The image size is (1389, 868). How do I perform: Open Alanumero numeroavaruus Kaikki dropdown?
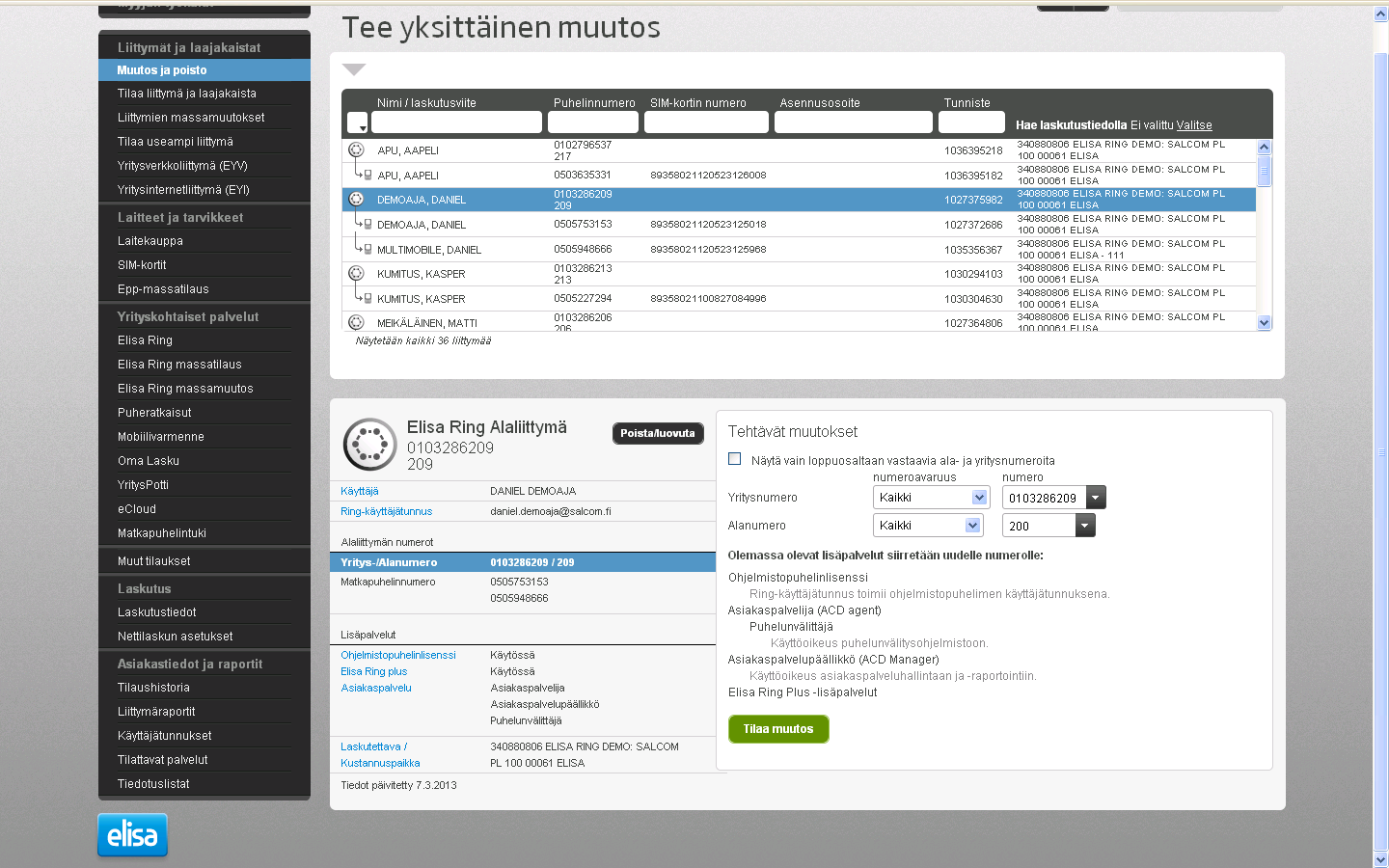click(x=928, y=526)
